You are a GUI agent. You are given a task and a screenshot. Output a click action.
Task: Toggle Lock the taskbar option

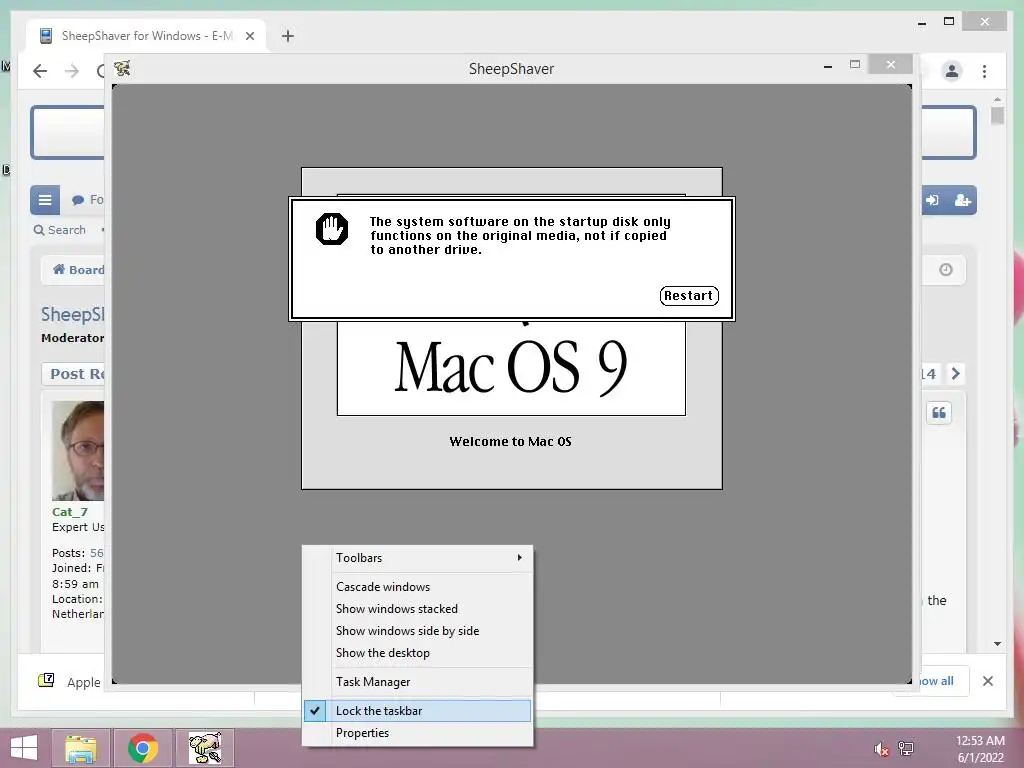418,711
